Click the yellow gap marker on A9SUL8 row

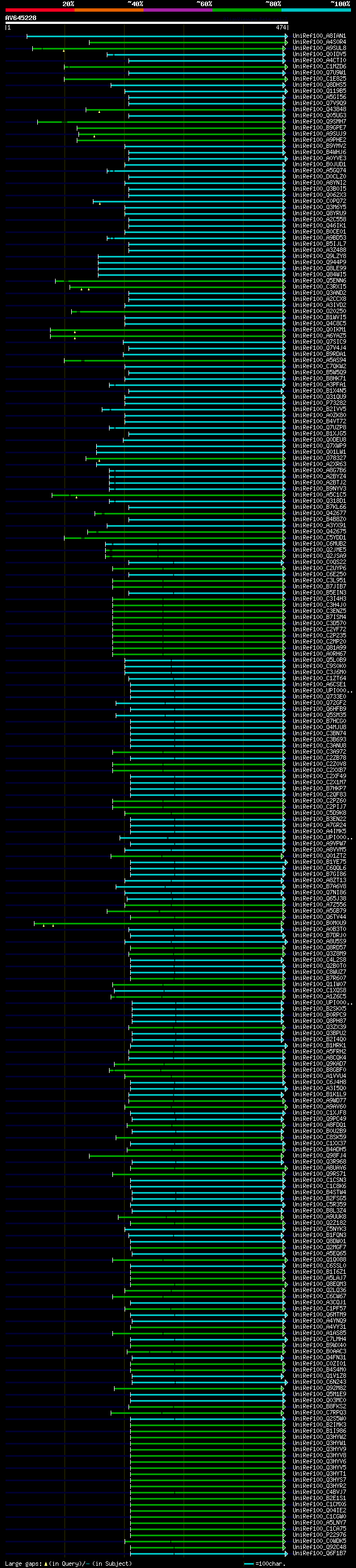point(63,51)
